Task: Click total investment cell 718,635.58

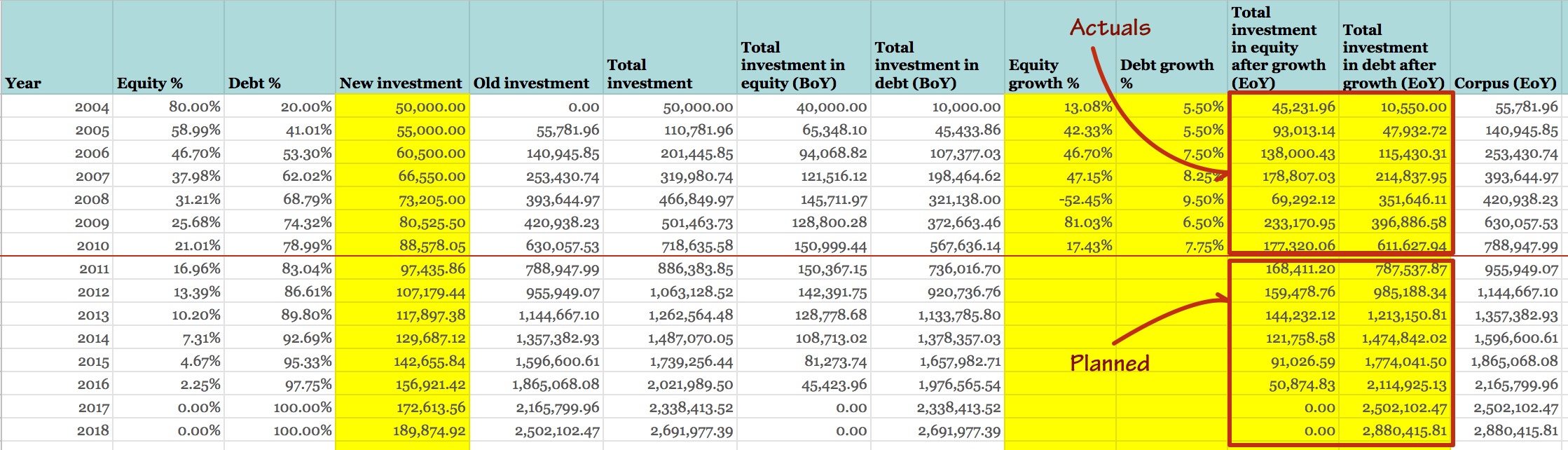Action: (670, 245)
